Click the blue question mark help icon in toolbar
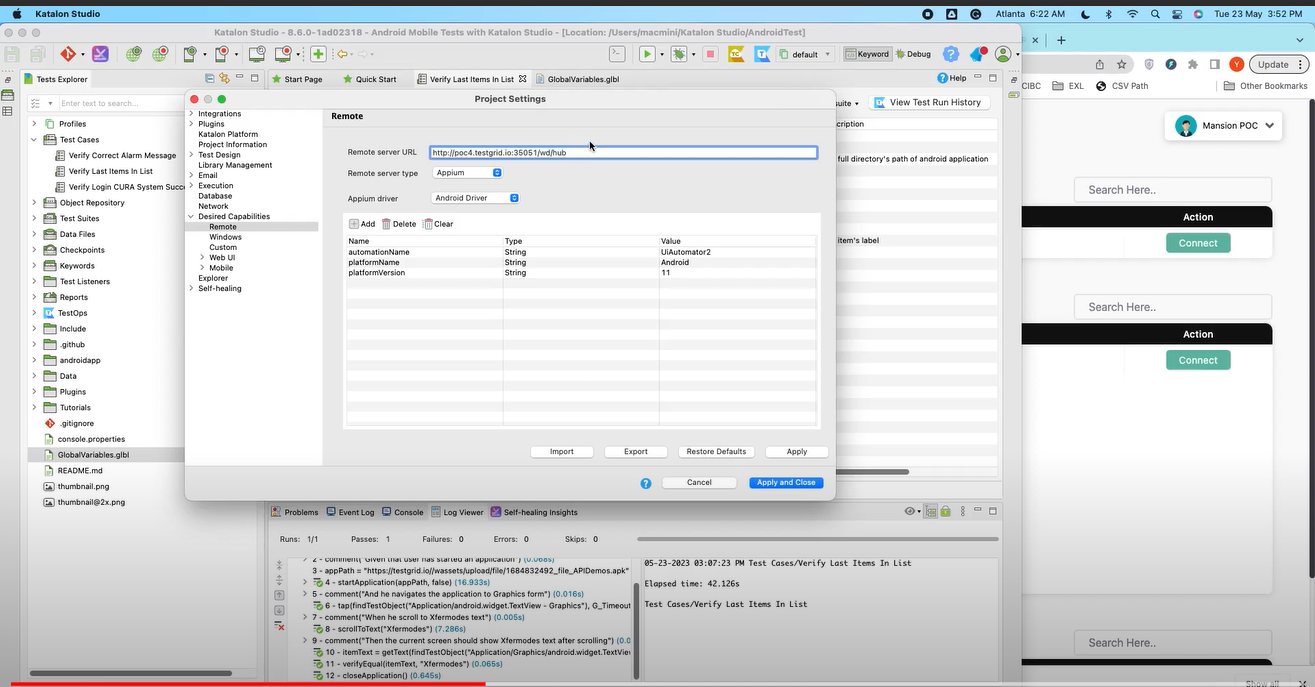 coord(951,54)
